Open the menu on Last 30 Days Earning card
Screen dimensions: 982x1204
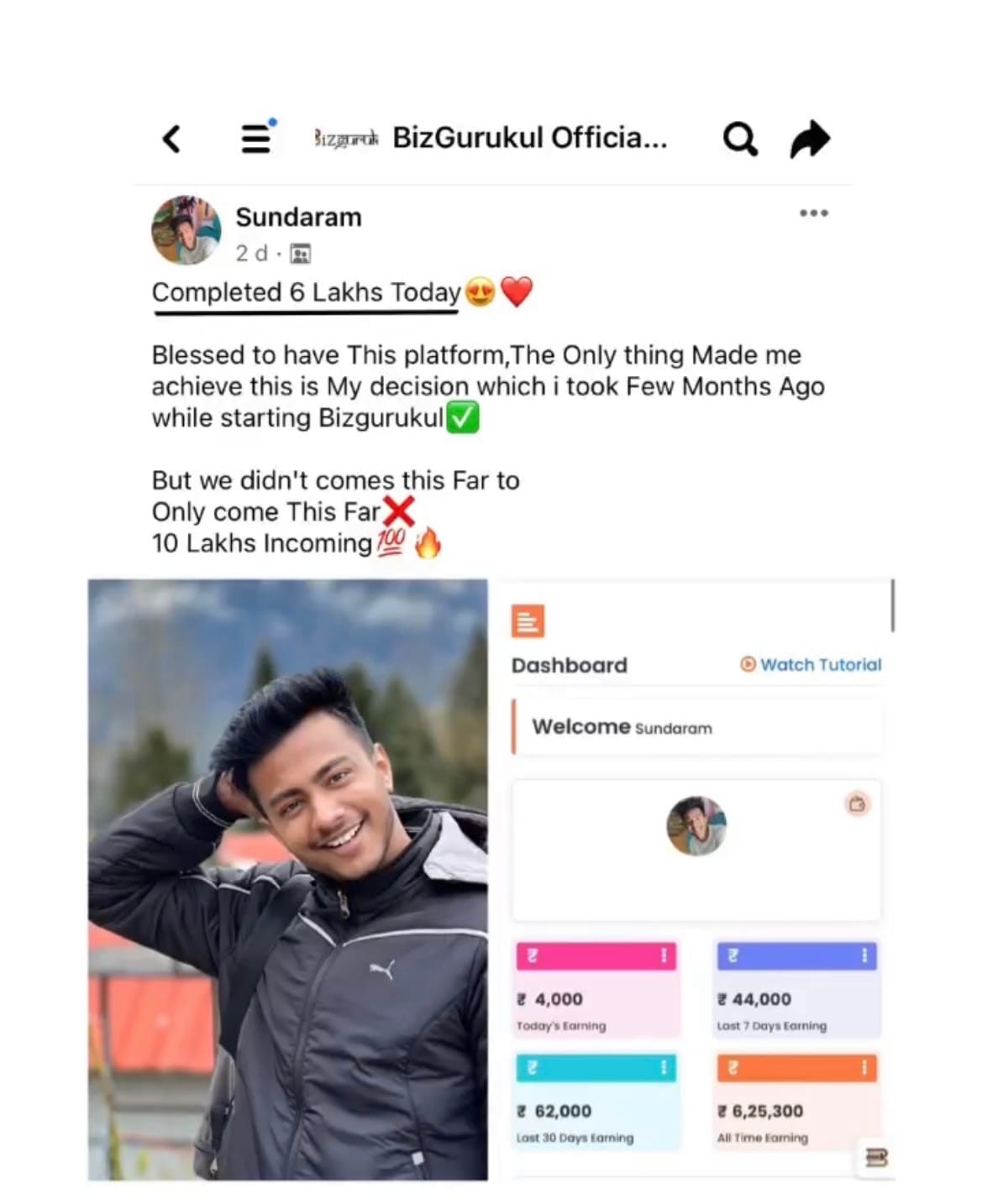pos(664,1067)
